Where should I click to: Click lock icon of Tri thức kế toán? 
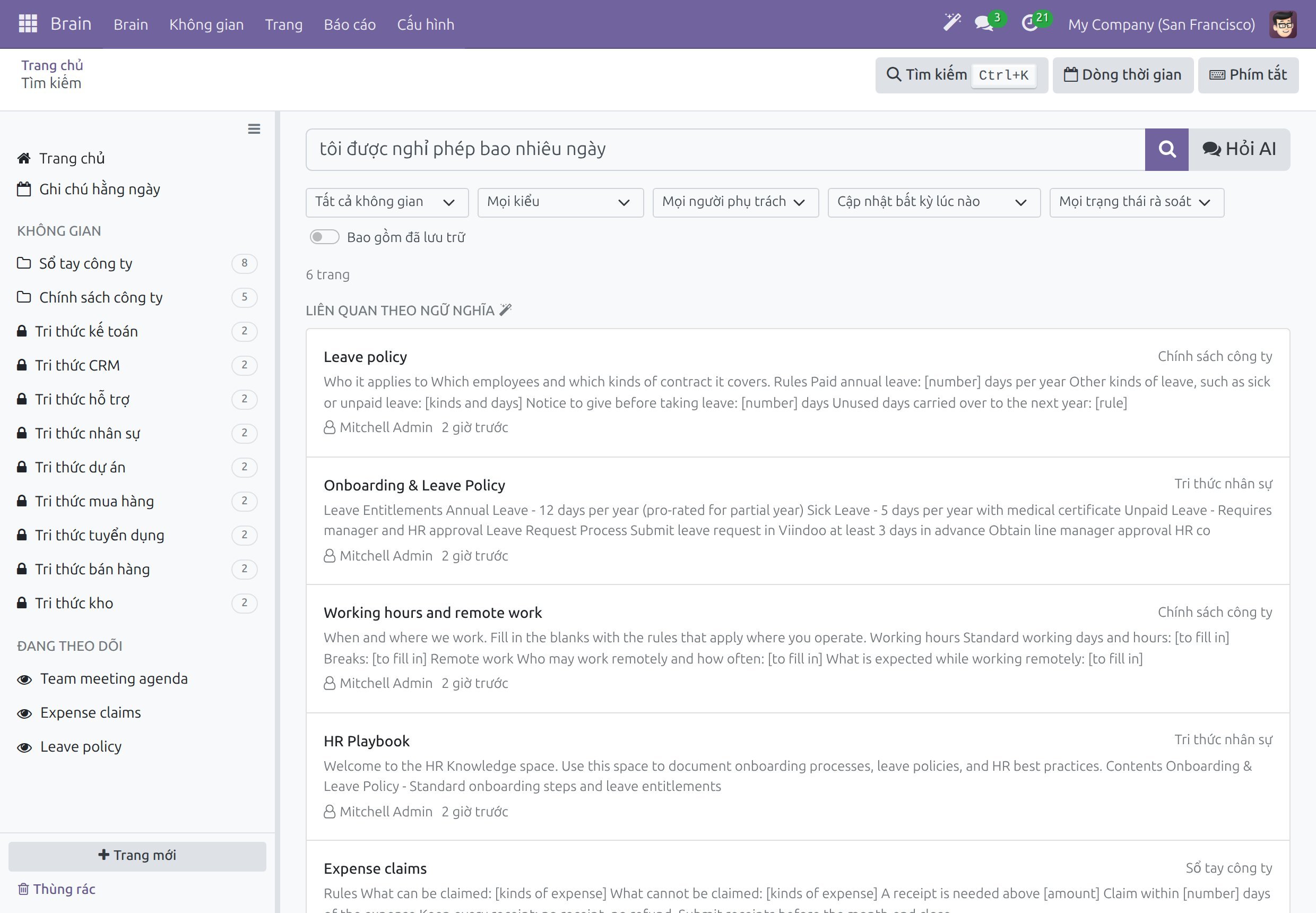click(x=22, y=331)
